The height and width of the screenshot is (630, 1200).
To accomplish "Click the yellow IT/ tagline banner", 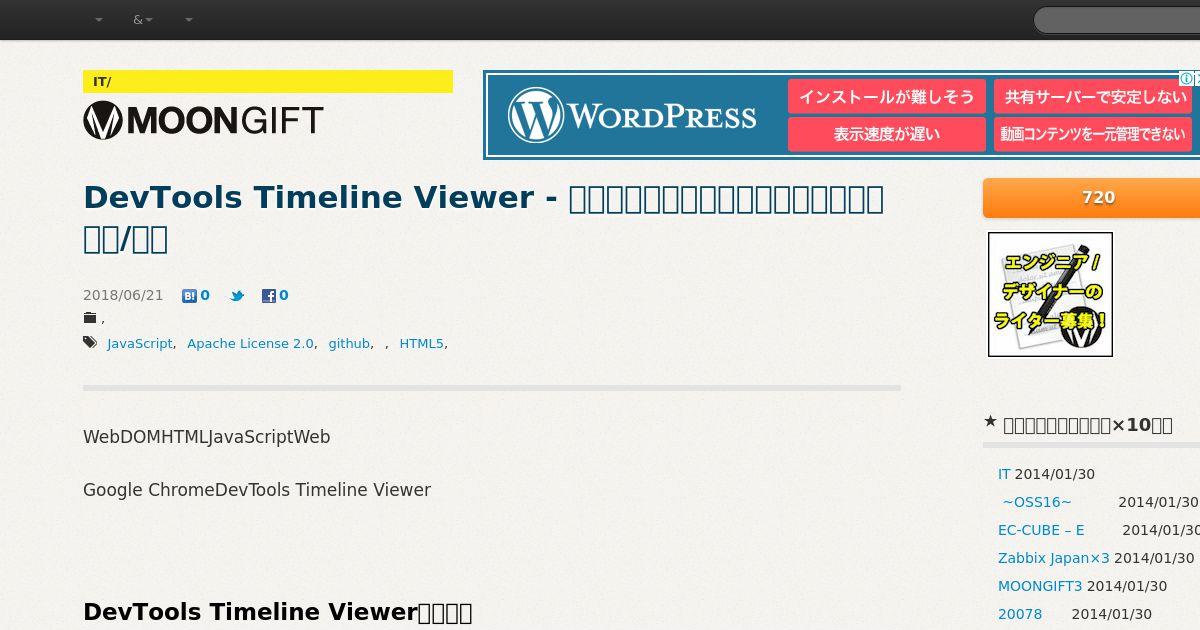I will click(268, 81).
